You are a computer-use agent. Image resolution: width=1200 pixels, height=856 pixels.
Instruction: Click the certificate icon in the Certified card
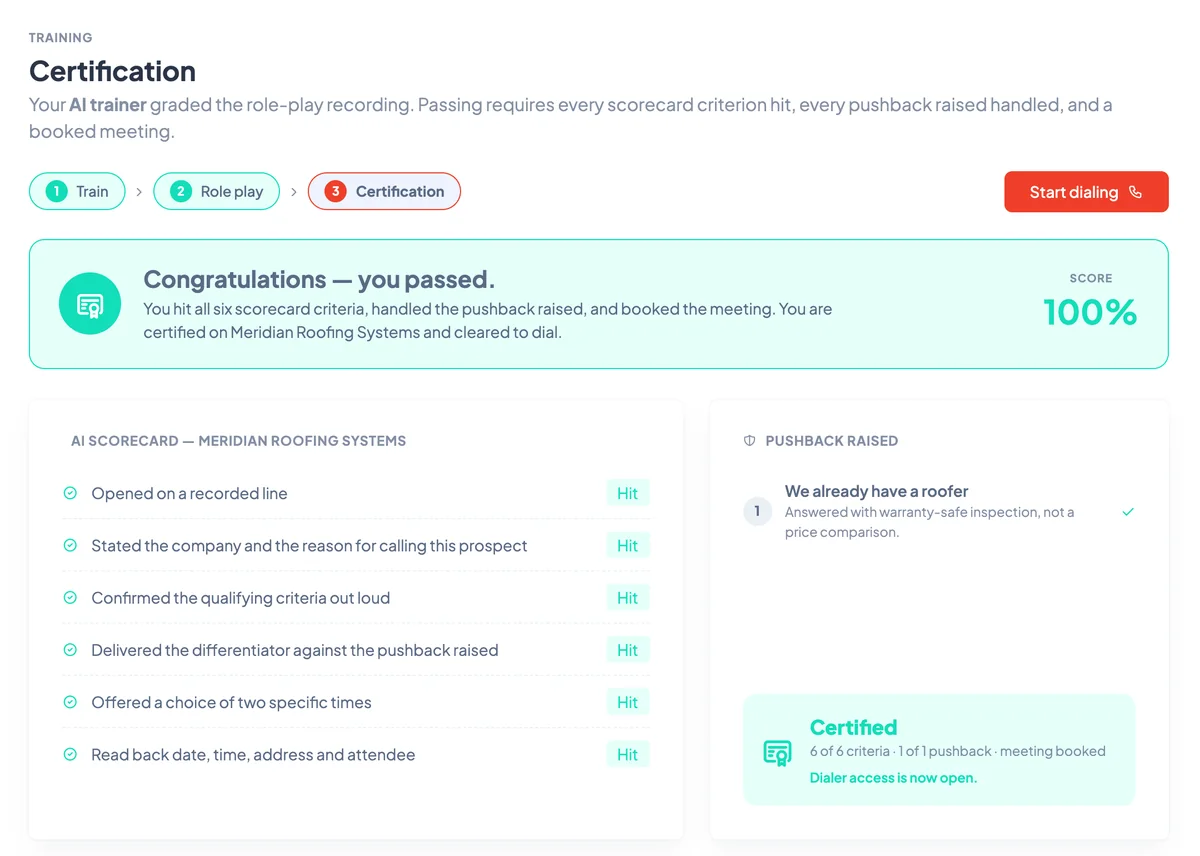(778, 753)
